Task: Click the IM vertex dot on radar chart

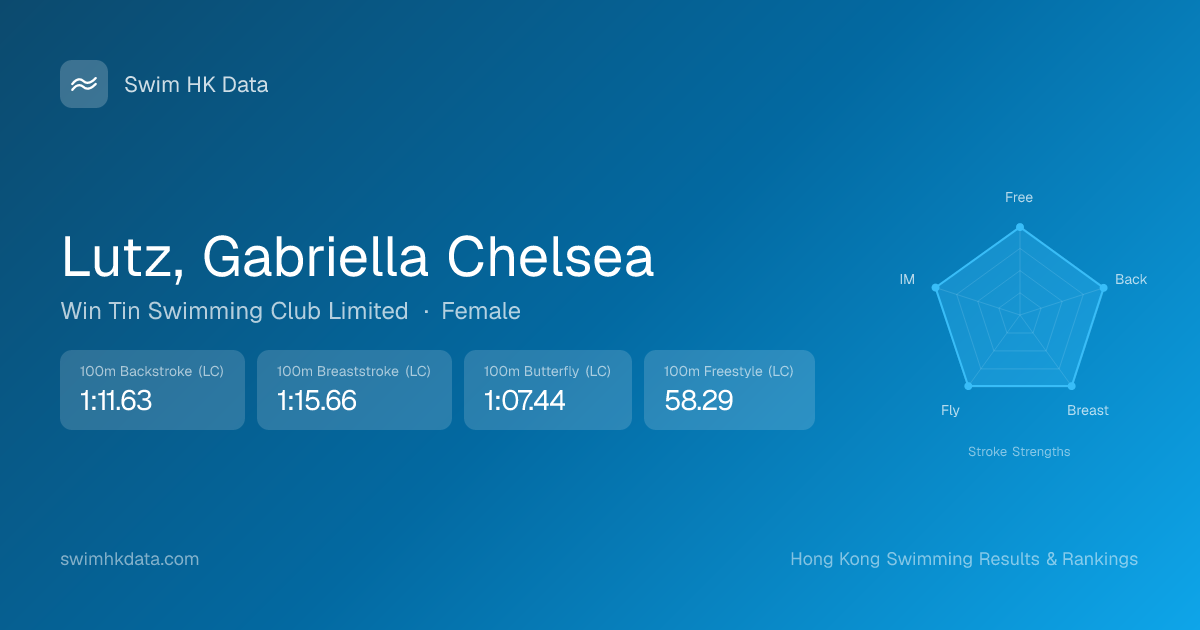Action: 935,288
